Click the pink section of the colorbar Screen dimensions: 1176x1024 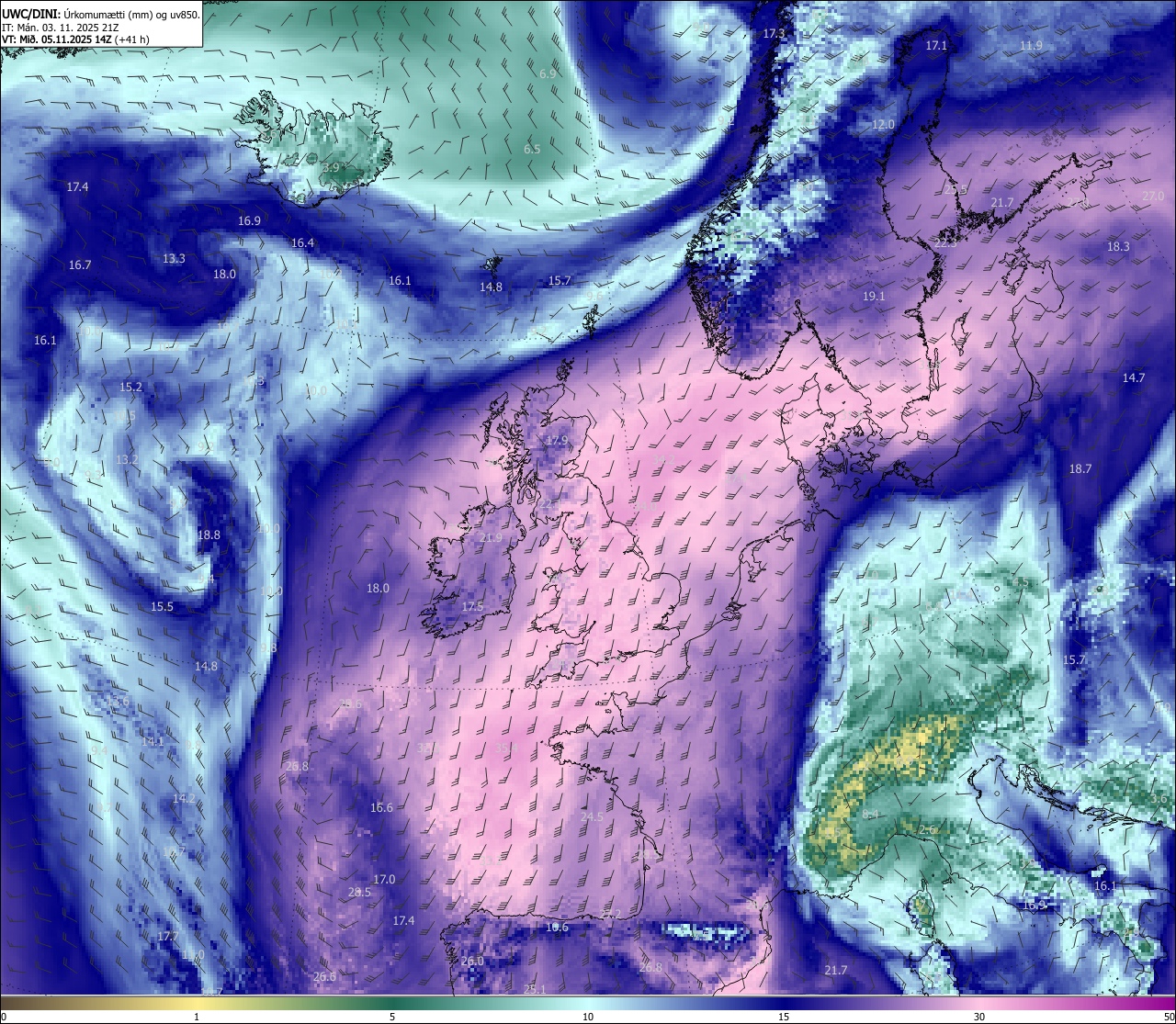click(979, 1003)
